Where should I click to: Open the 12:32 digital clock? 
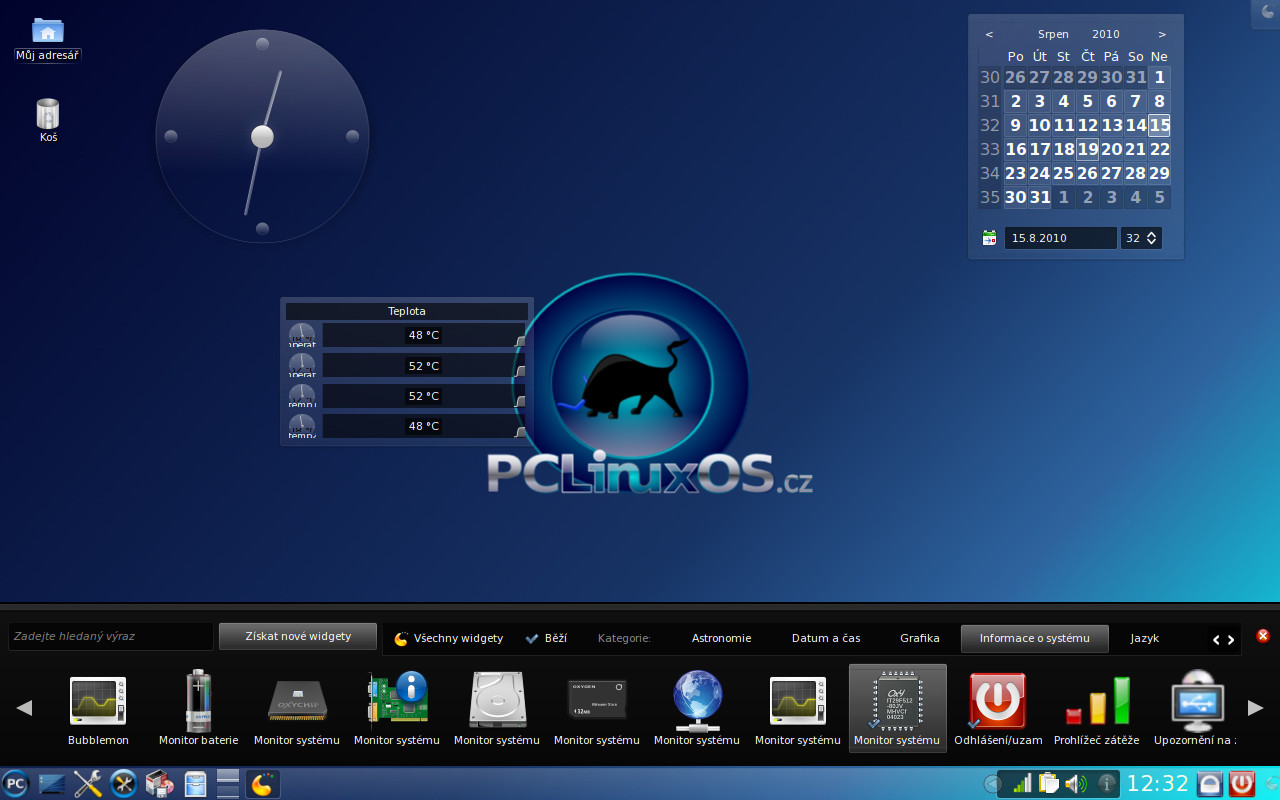(x=1158, y=784)
